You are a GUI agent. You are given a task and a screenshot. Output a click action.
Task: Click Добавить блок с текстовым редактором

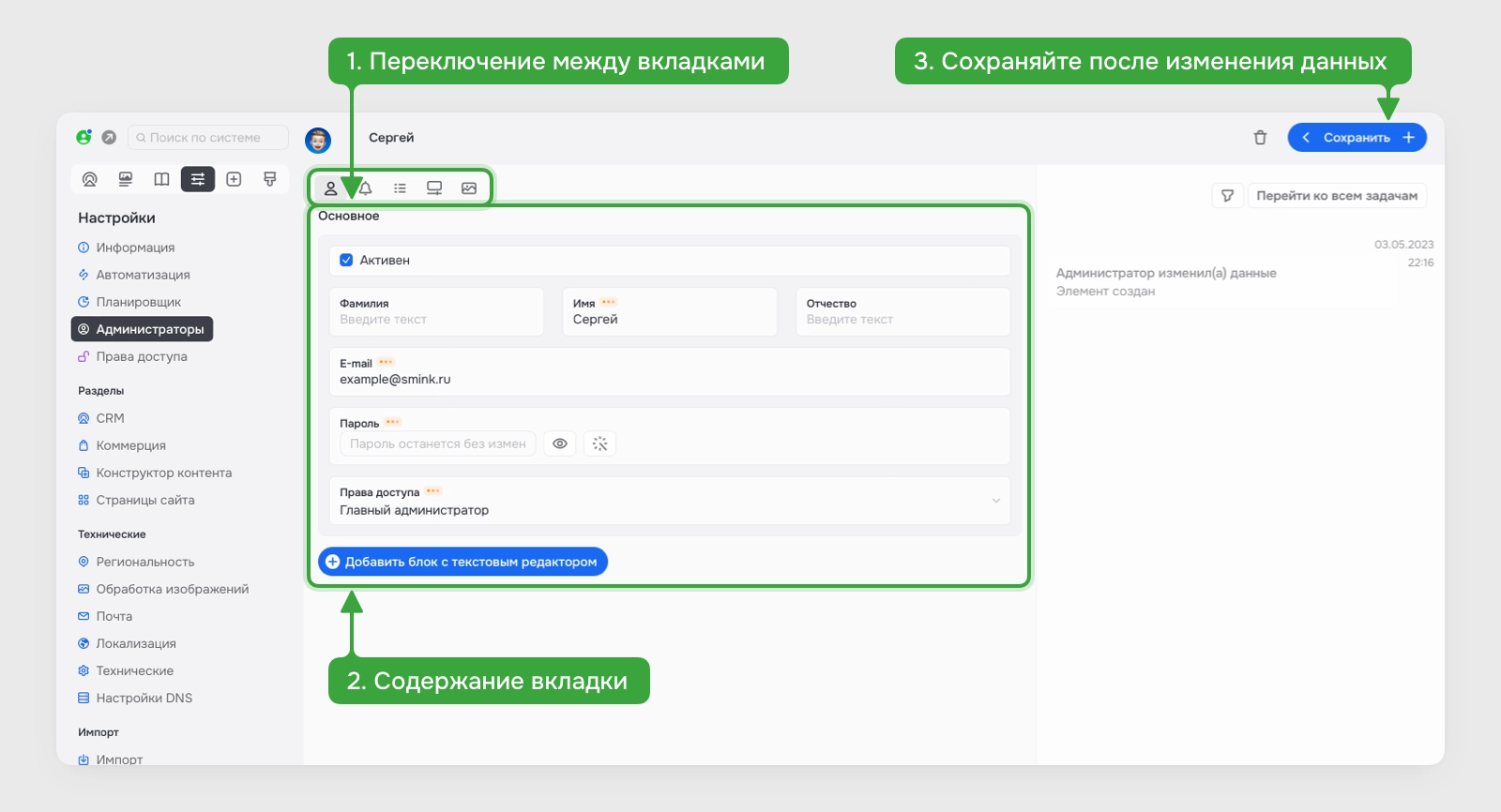pyautogui.click(x=463, y=562)
